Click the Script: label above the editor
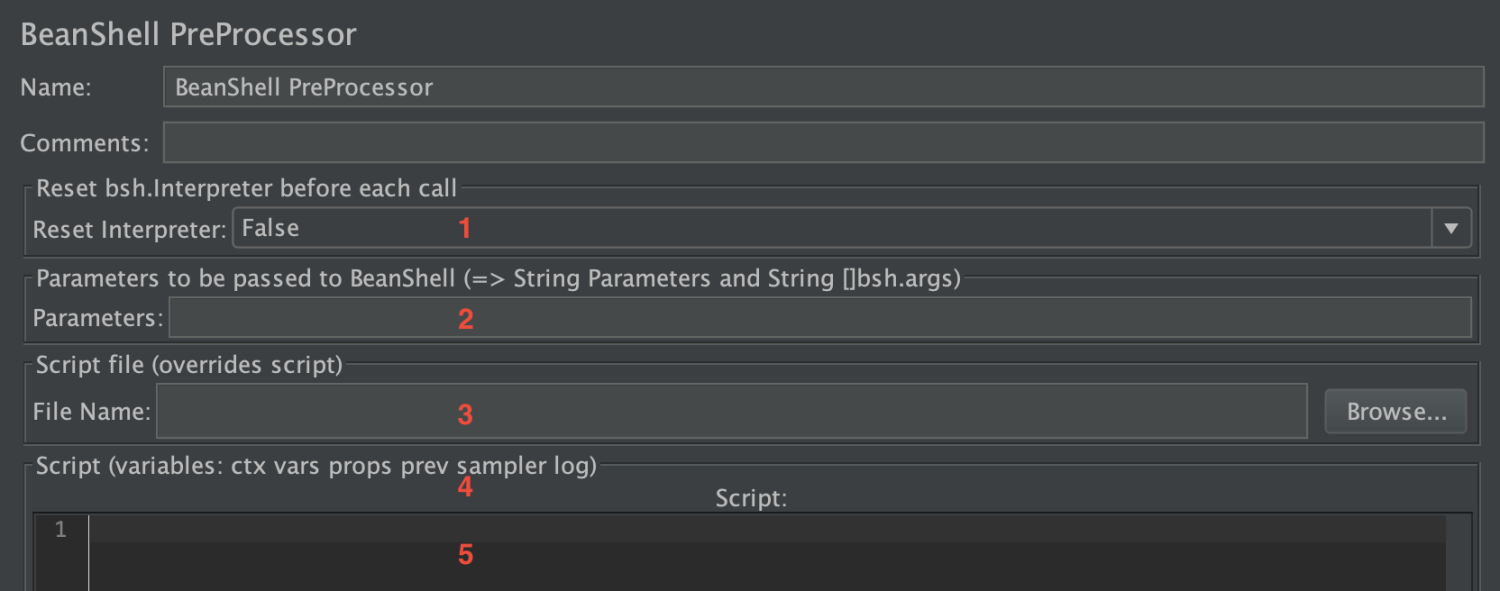 coord(751,498)
